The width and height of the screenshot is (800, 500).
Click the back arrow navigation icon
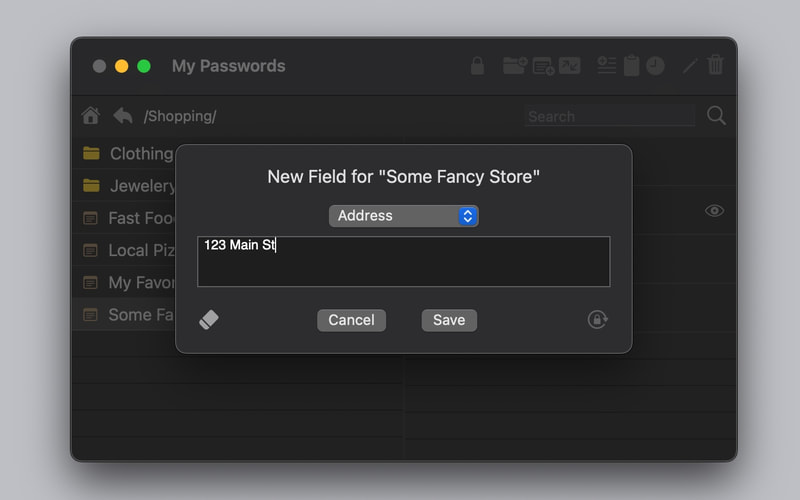[122, 116]
